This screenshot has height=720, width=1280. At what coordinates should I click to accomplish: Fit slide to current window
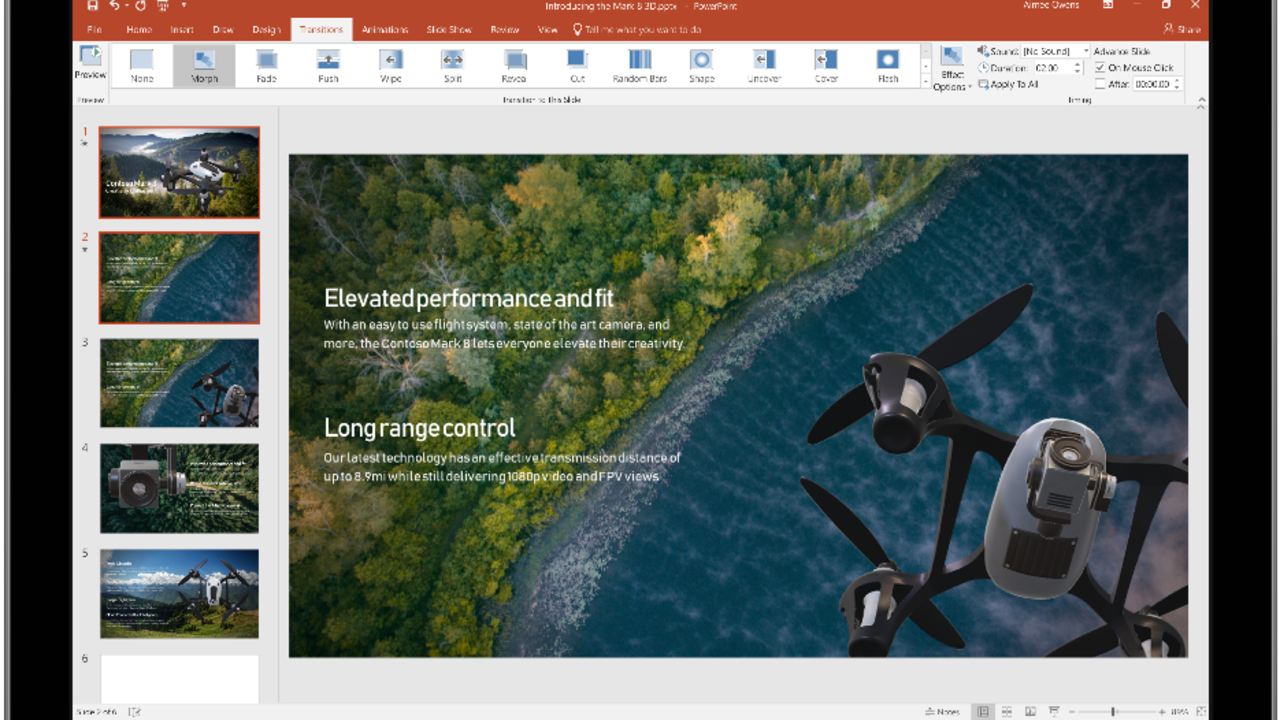[1200, 711]
